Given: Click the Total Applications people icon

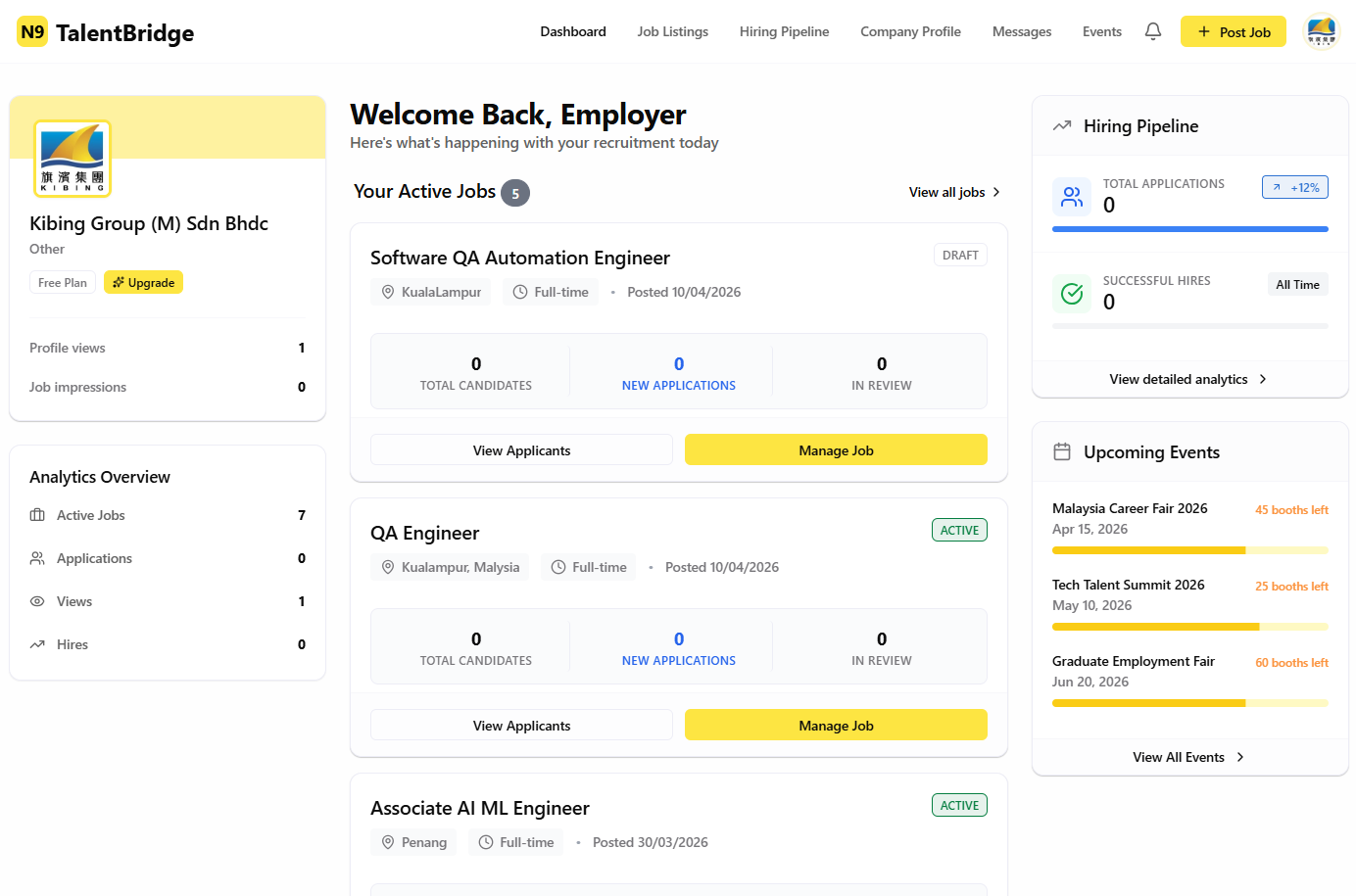Looking at the screenshot, I should [1072, 197].
